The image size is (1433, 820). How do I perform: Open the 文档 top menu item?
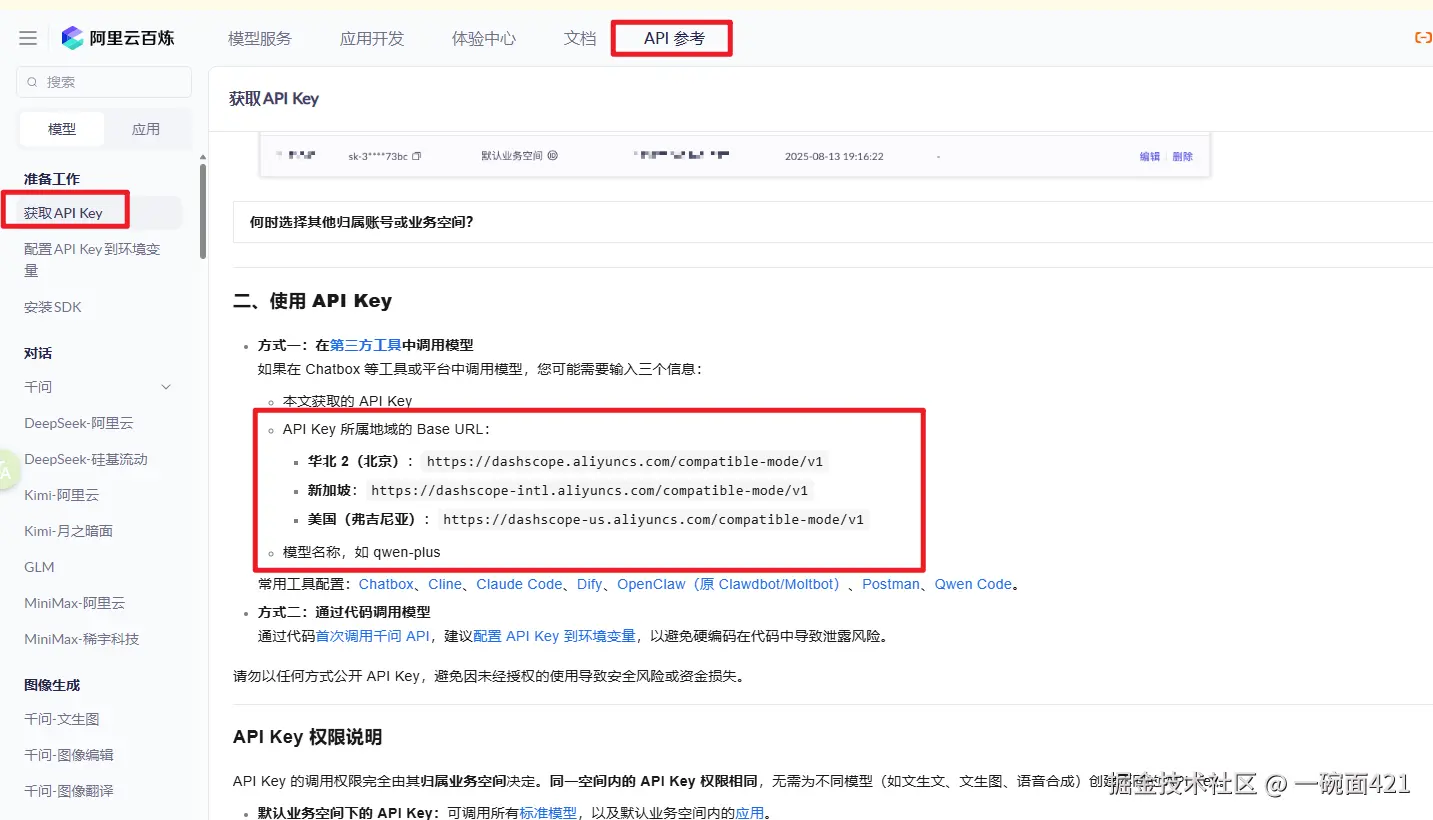coord(580,38)
